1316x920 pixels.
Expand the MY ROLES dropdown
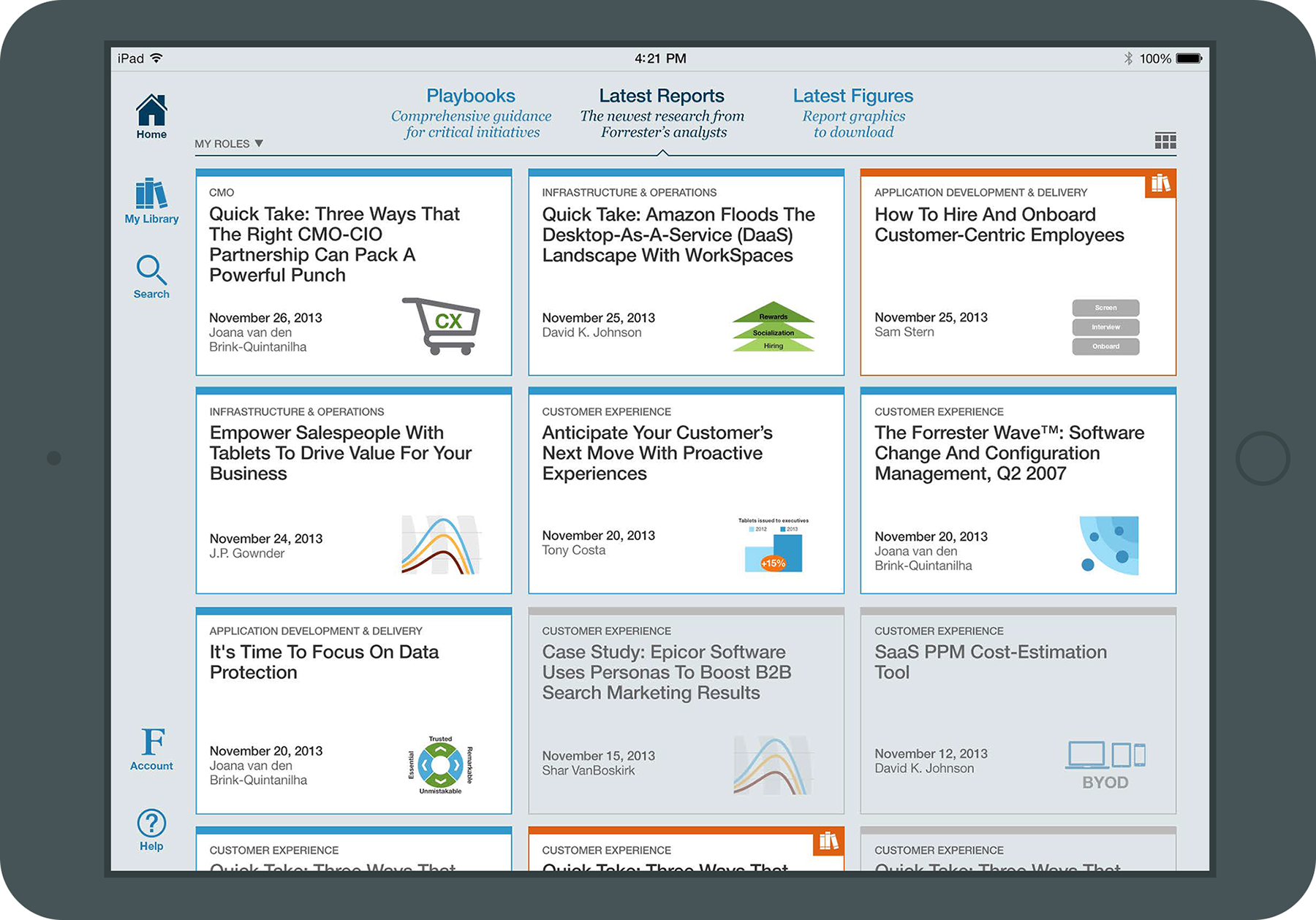(x=228, y=144)
